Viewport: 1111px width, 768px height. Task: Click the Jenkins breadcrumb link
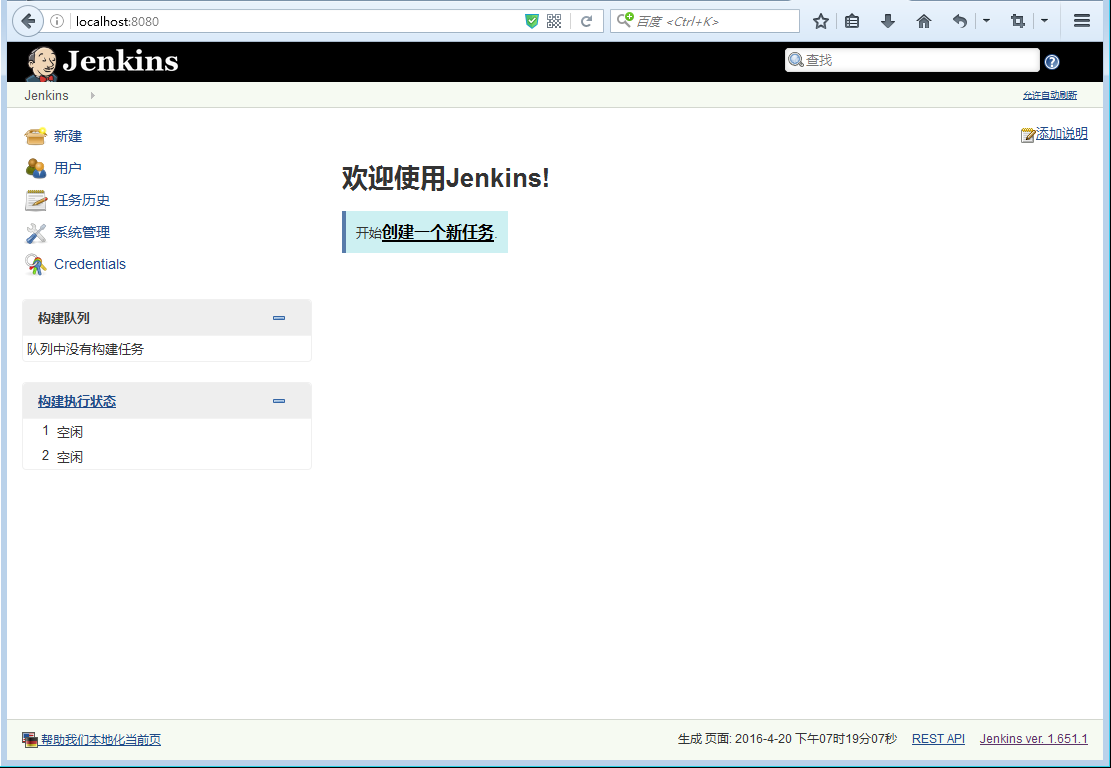point(46,95)
